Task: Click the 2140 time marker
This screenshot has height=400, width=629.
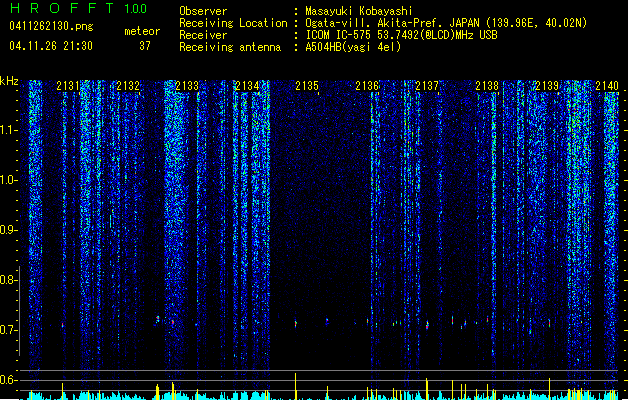Action: click(x=607, y=86)
